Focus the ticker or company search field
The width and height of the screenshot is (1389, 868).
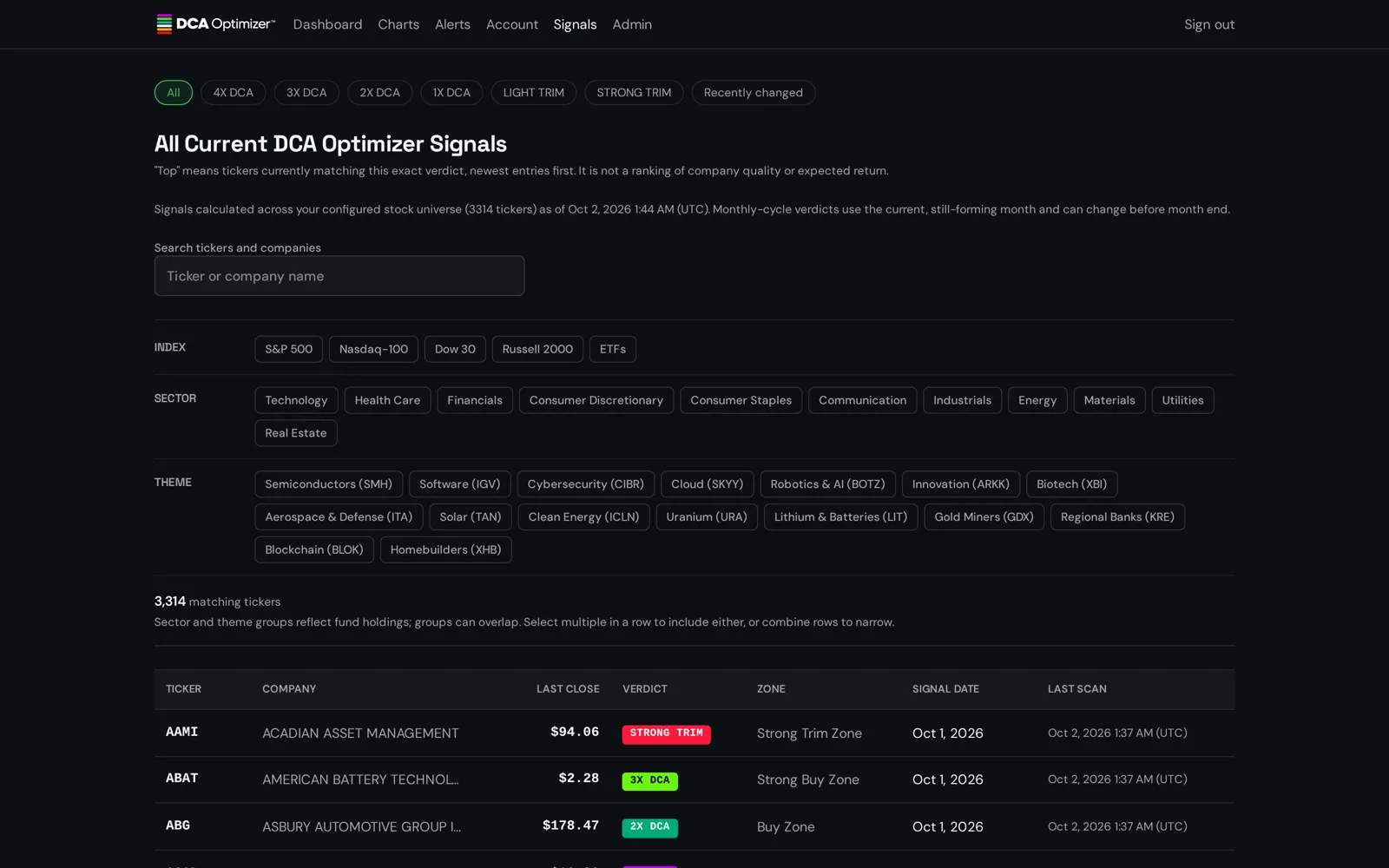pos(339,276)
